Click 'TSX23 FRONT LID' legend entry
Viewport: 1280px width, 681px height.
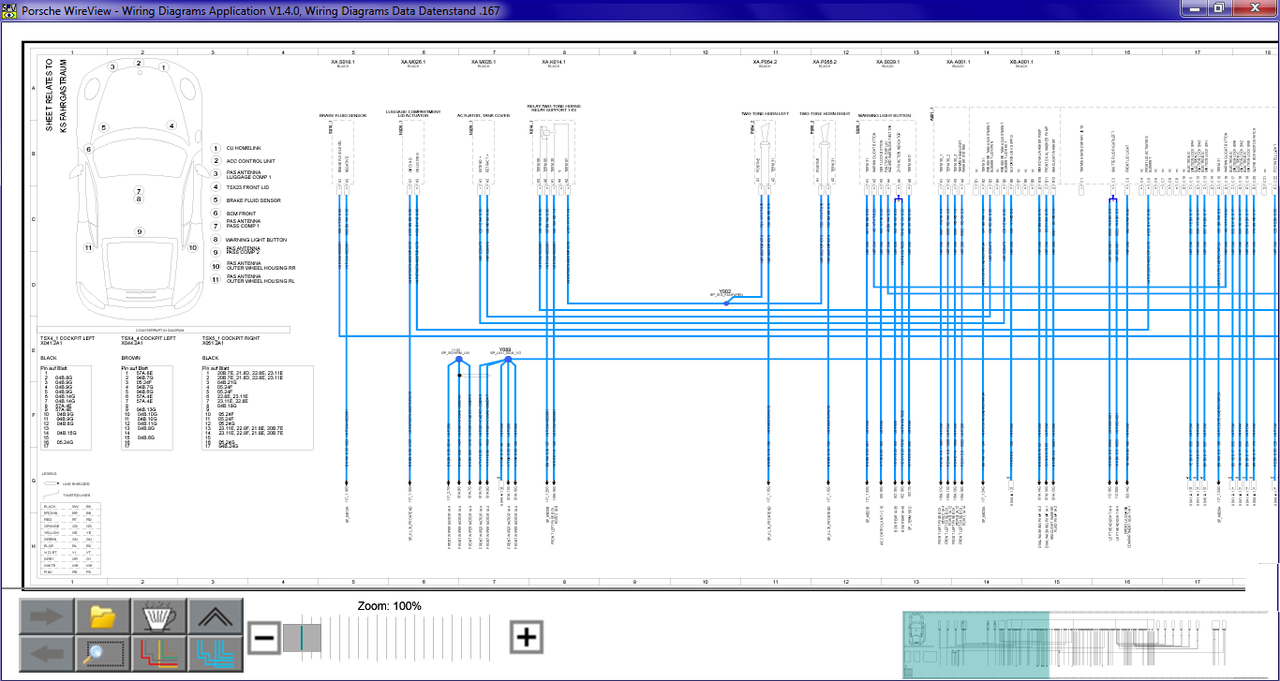(x=250, y=187)
